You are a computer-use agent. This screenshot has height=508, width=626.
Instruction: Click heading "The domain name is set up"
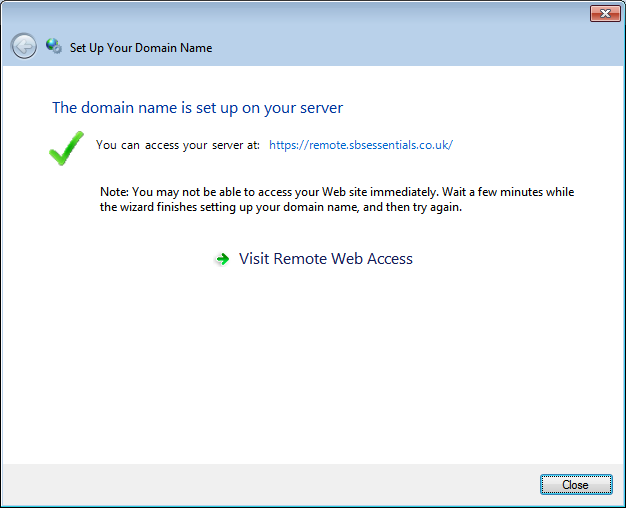tap(197, 108)
